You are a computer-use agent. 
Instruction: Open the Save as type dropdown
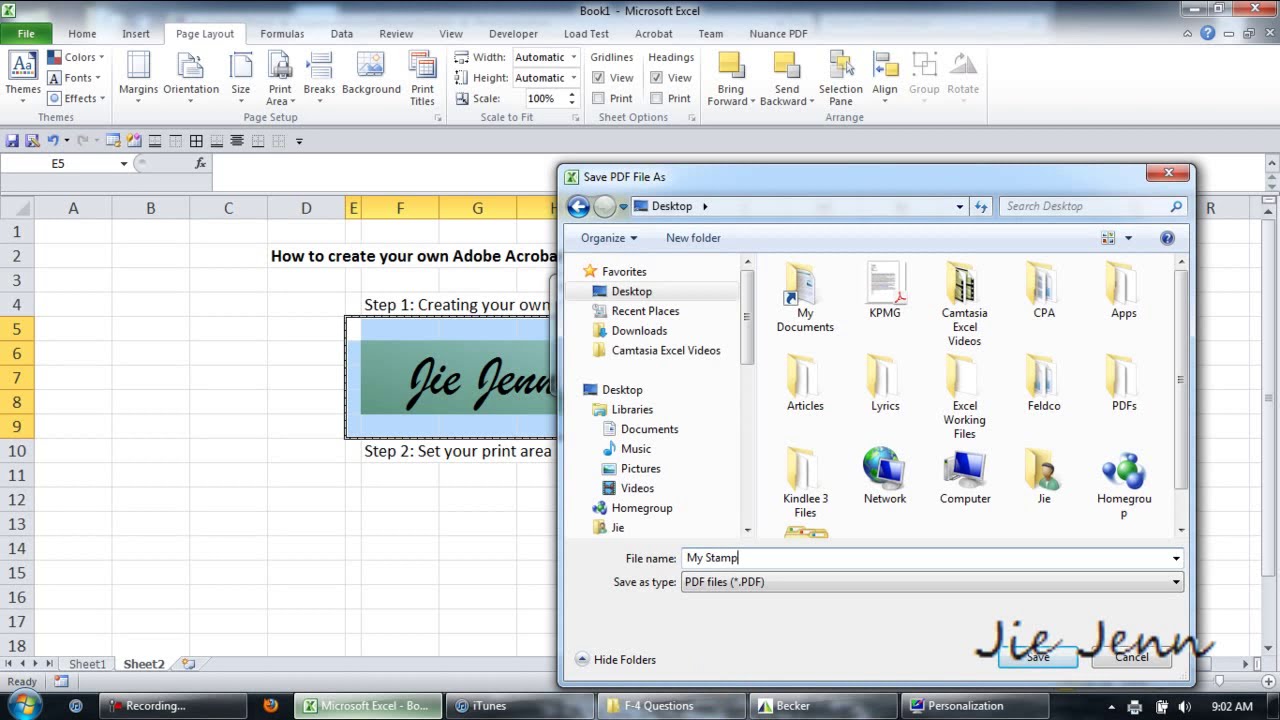pyautogui.click(x=932, y=582)
